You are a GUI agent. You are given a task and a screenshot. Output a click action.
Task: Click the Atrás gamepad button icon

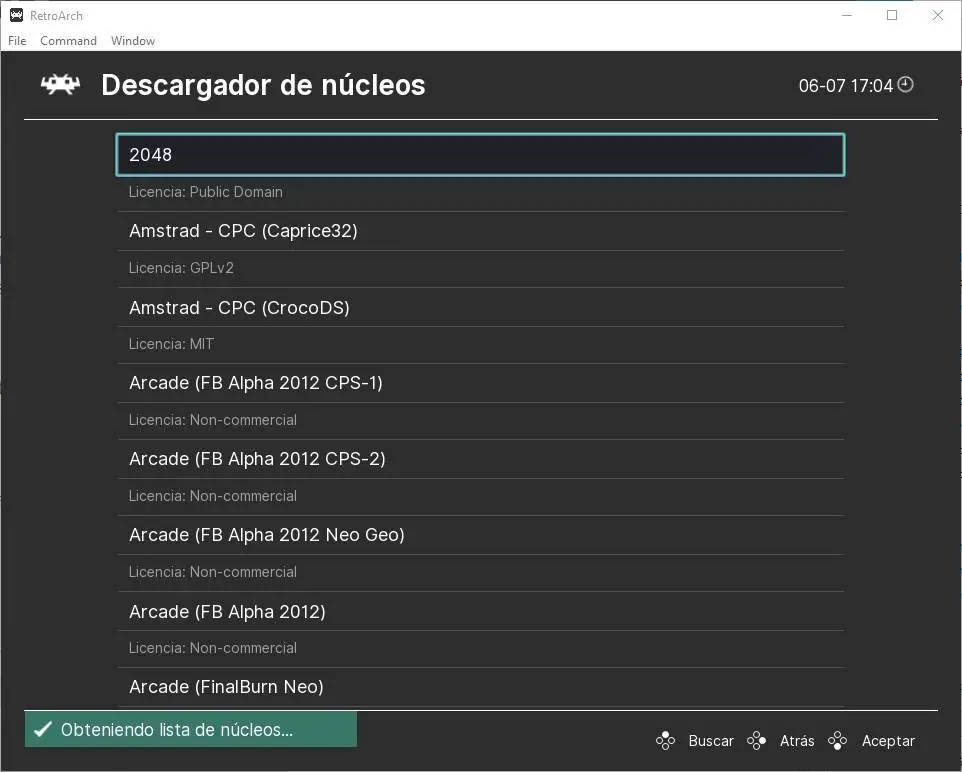pos(756,741)
